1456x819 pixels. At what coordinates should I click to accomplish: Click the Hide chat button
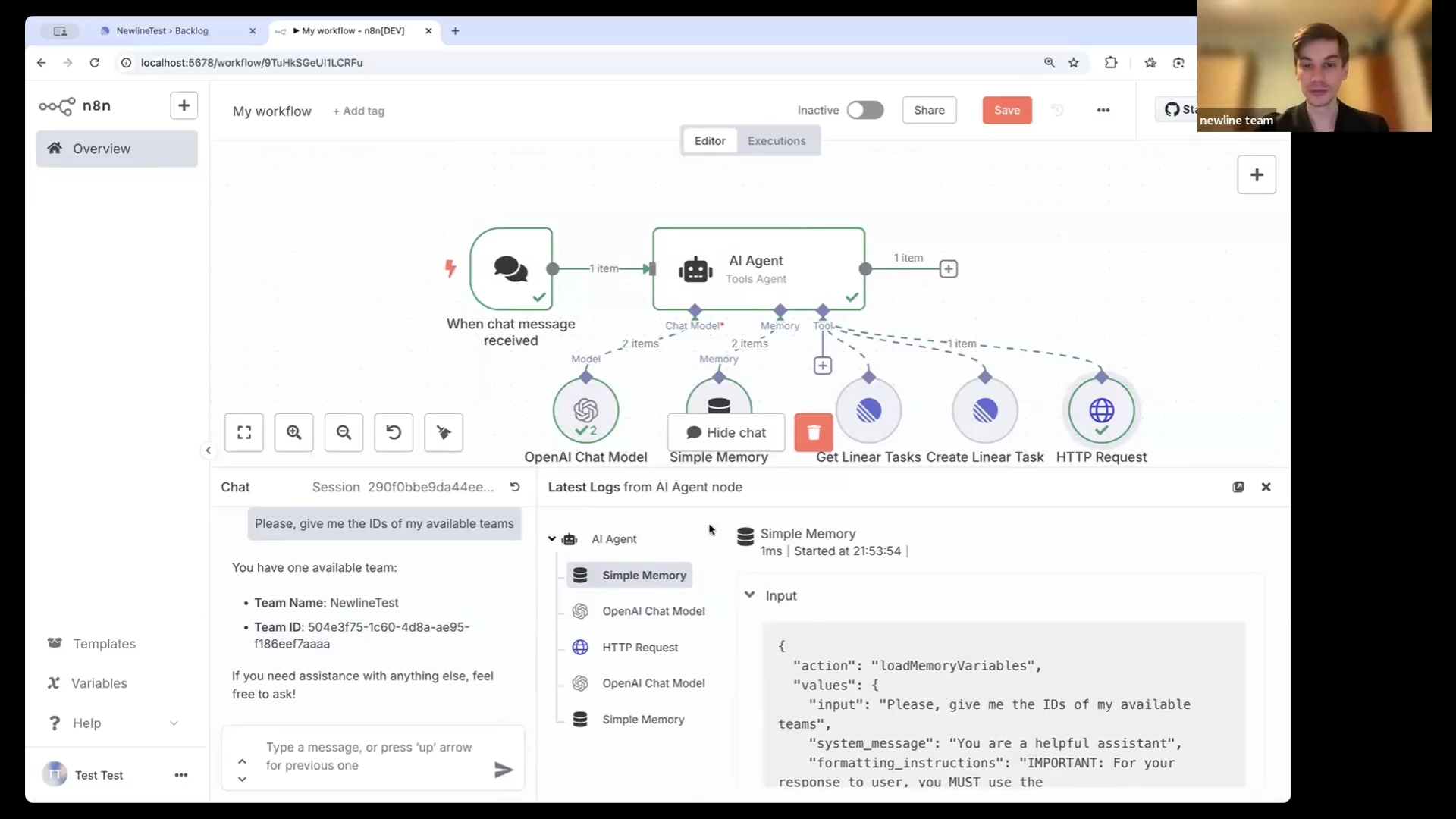[x=726, y=432]
